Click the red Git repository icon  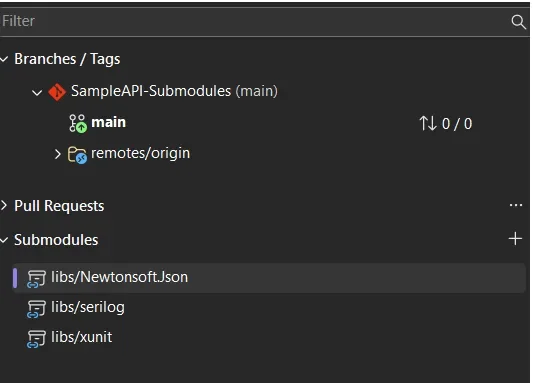click(x=57, y=92)
